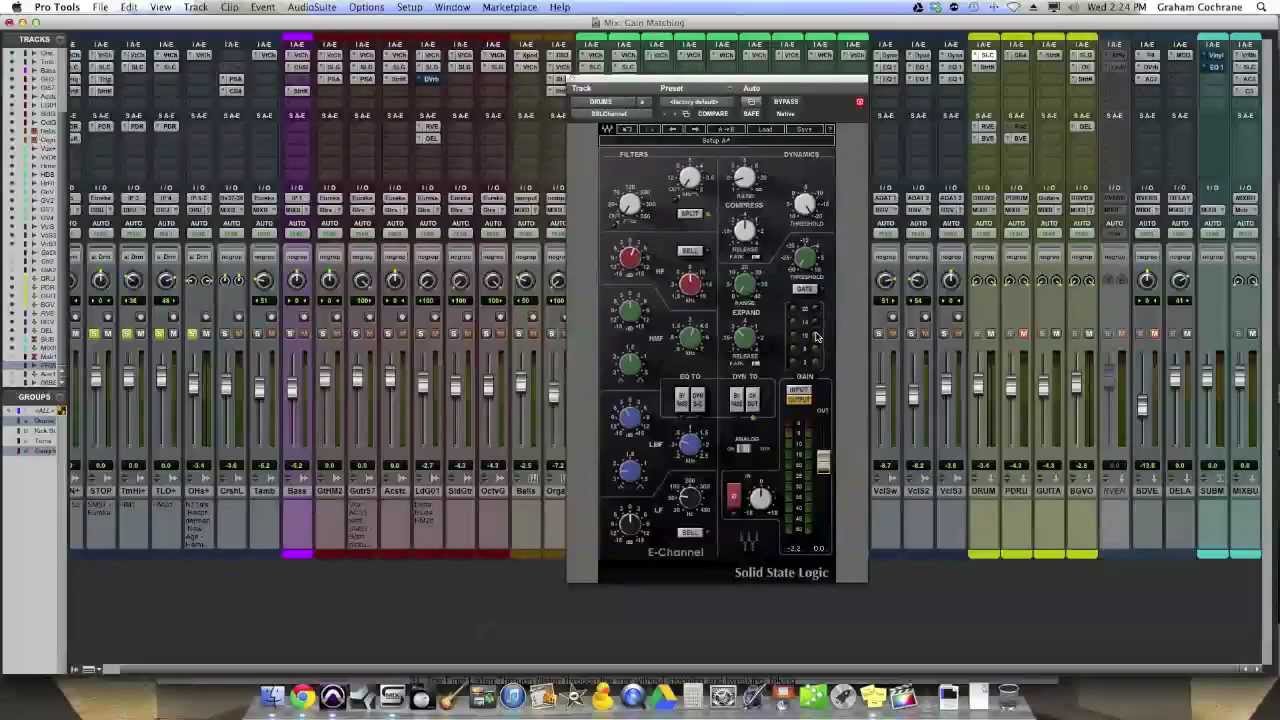This screenshot has height=720, width=1280.
Task: Click the Load button in Waves toolbar
Action: pyautogui.click(x=765, y=129)
